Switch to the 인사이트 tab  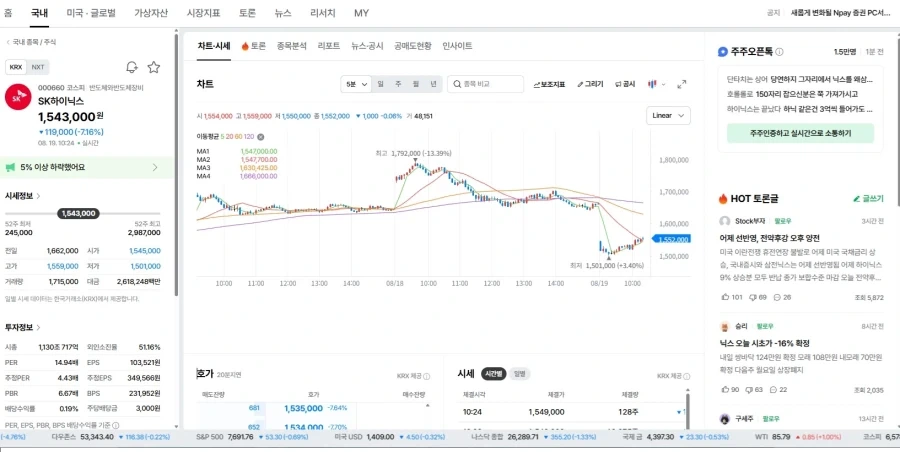[x=457, y=46]
